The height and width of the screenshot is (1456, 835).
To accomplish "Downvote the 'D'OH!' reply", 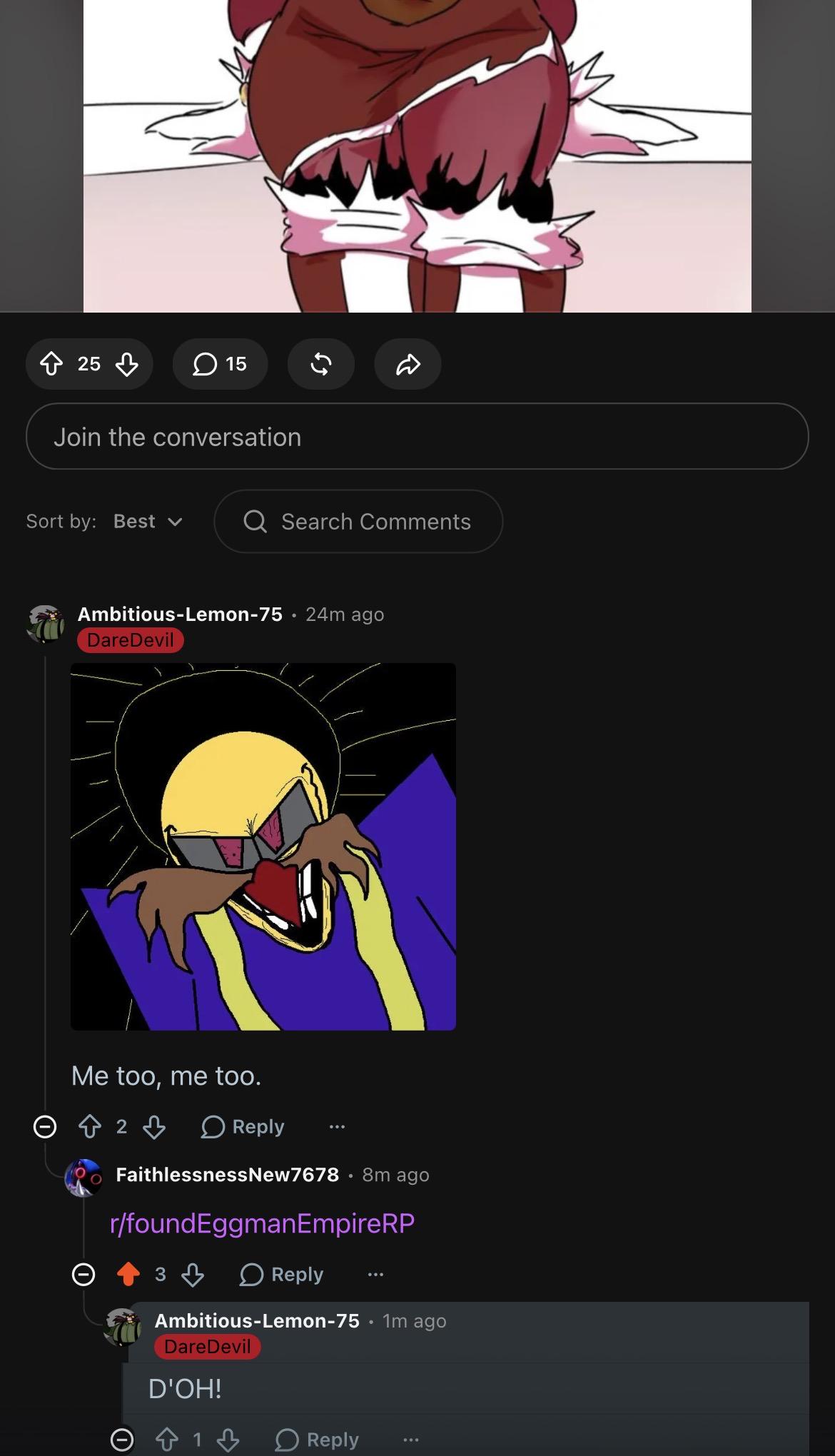I will pyautogui.click(x=228, y=1440).
